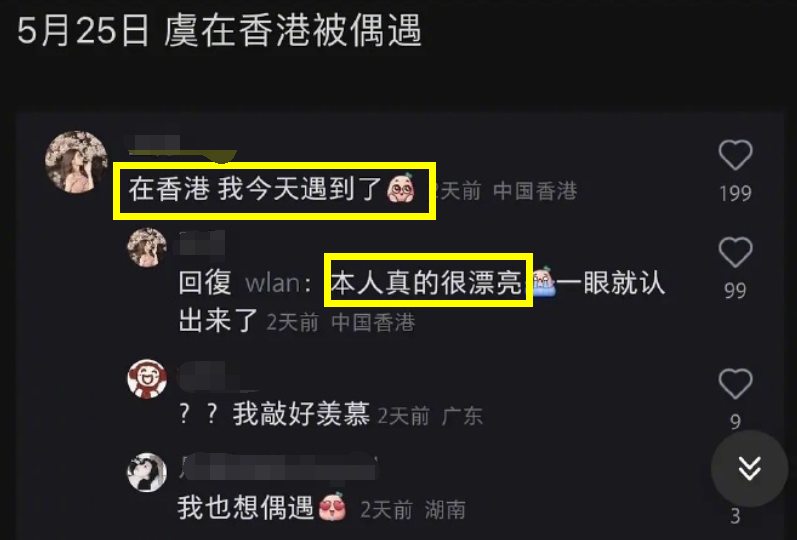Open the top commenter's flower avatar

click(77, 162)
